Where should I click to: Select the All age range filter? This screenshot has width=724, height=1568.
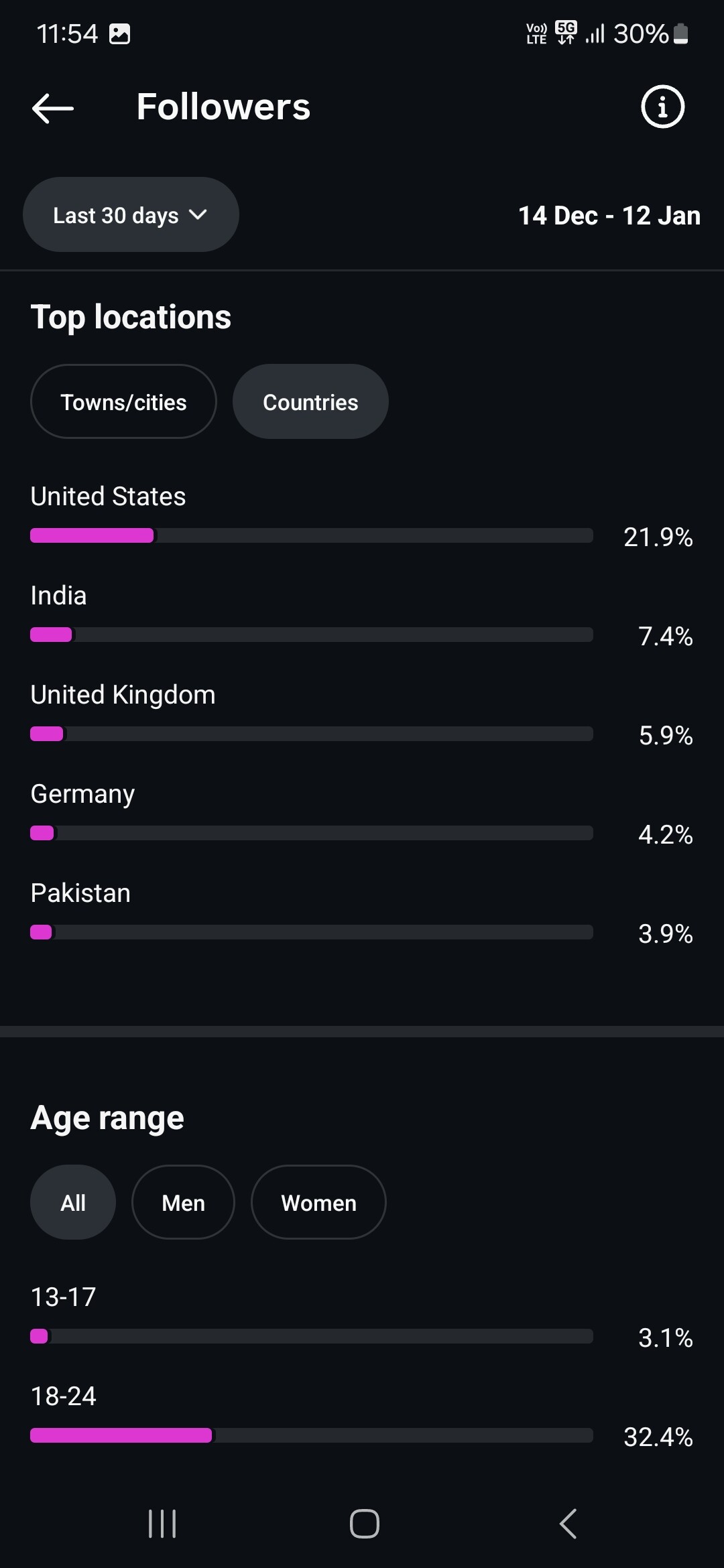73,1203
